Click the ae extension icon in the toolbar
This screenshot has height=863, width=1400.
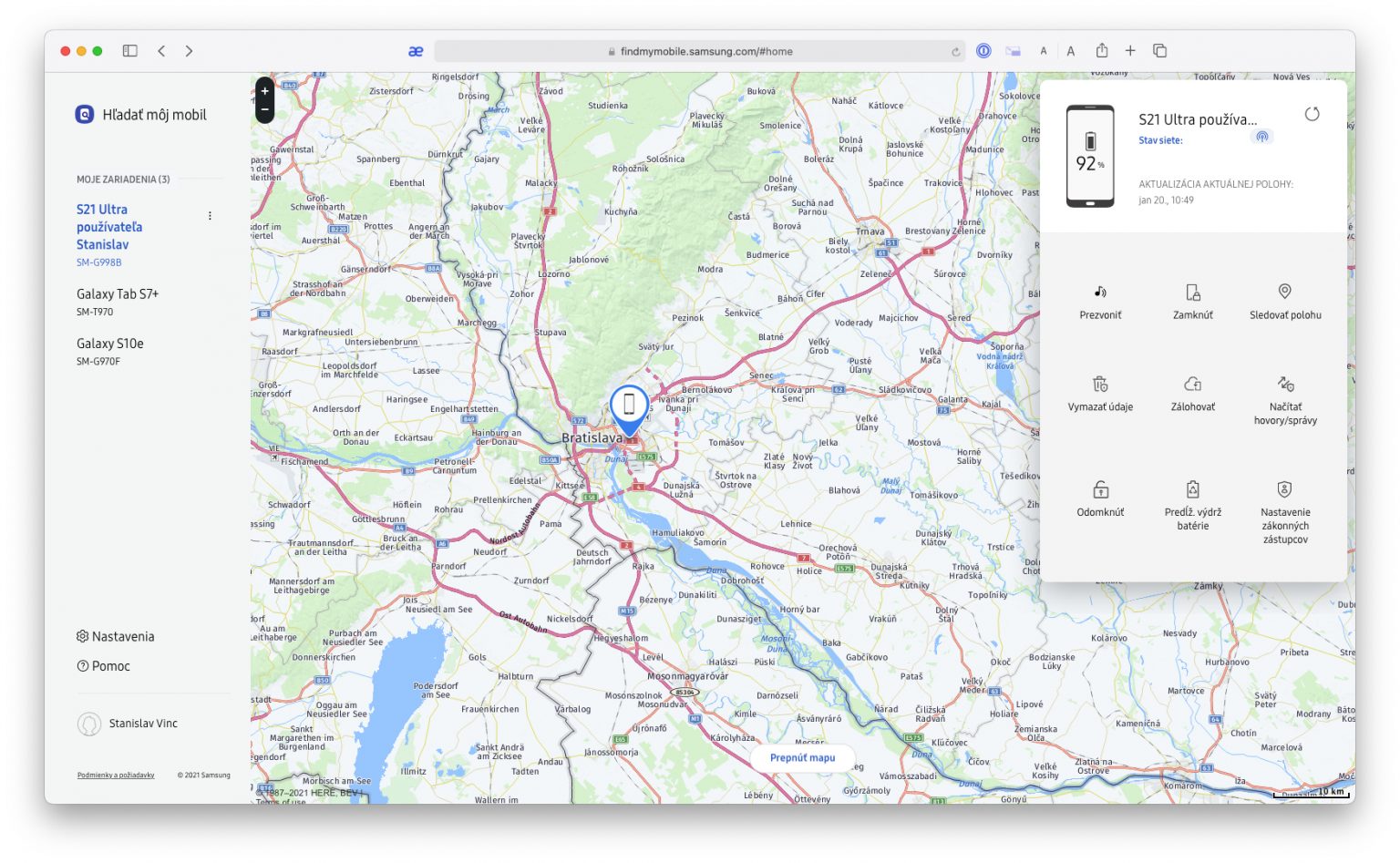click(416, 51)
